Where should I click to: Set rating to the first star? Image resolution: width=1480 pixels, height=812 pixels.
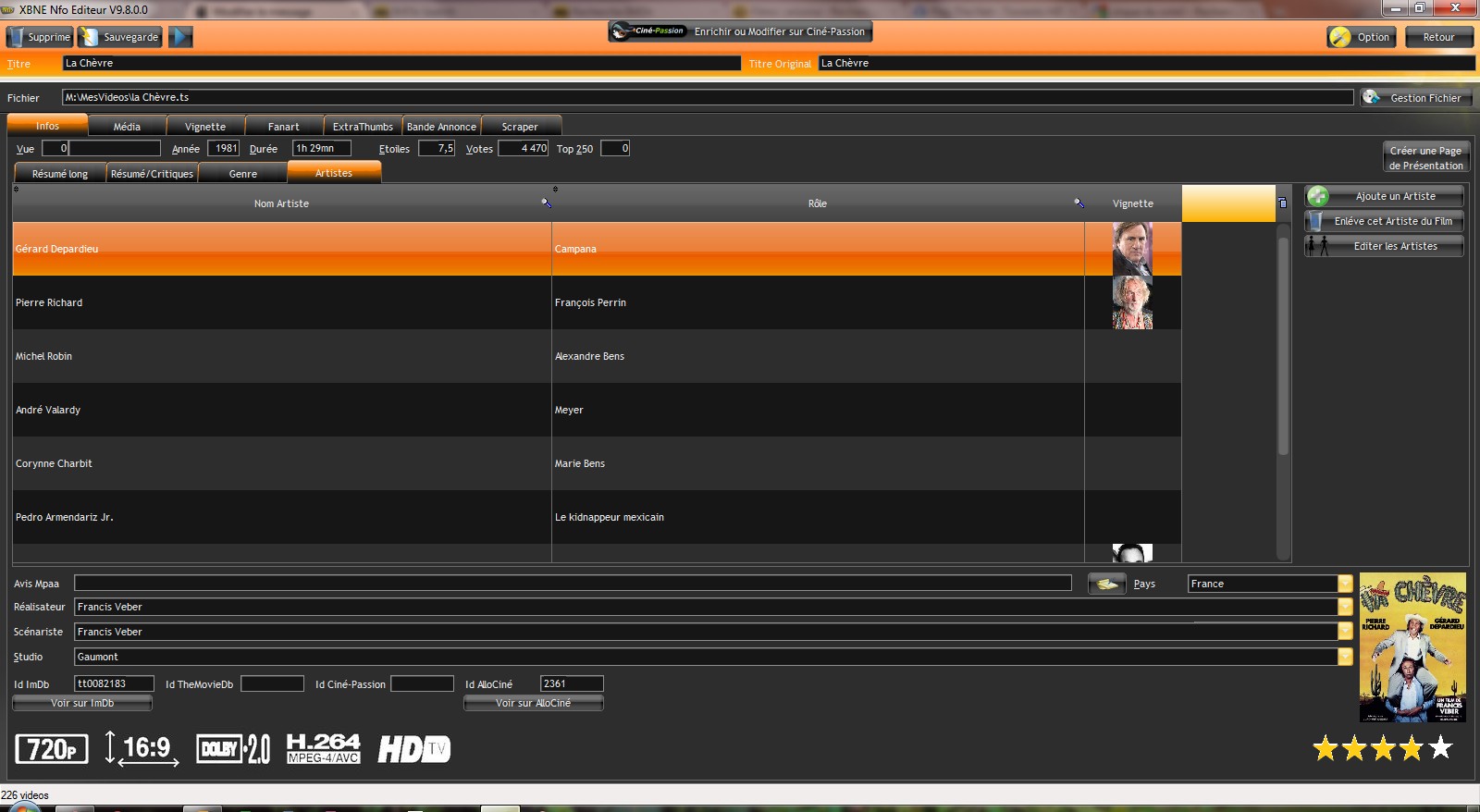point(1326,747)
